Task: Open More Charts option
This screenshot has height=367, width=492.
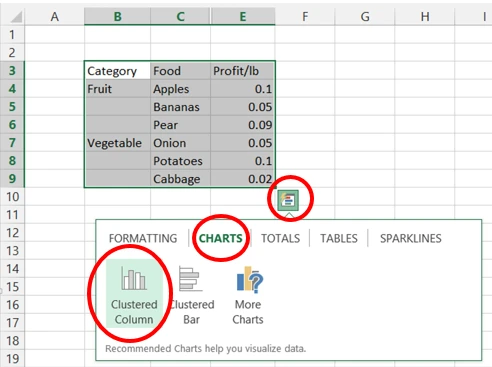Action: click(248, 295)
